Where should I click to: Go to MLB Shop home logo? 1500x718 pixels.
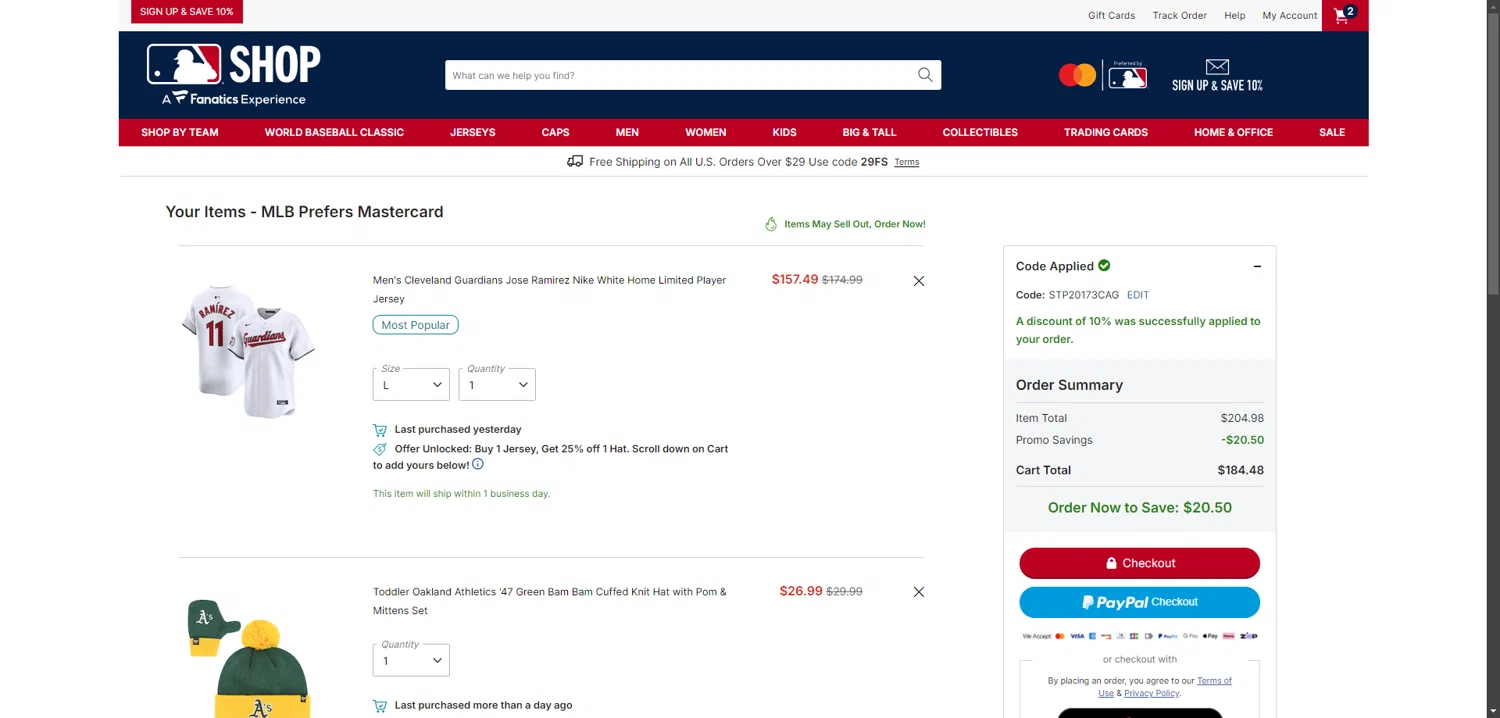coord(233,74)
